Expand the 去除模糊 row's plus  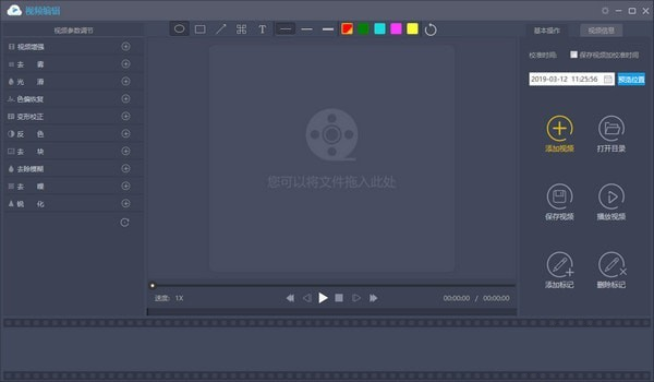(x=126, y=169)
